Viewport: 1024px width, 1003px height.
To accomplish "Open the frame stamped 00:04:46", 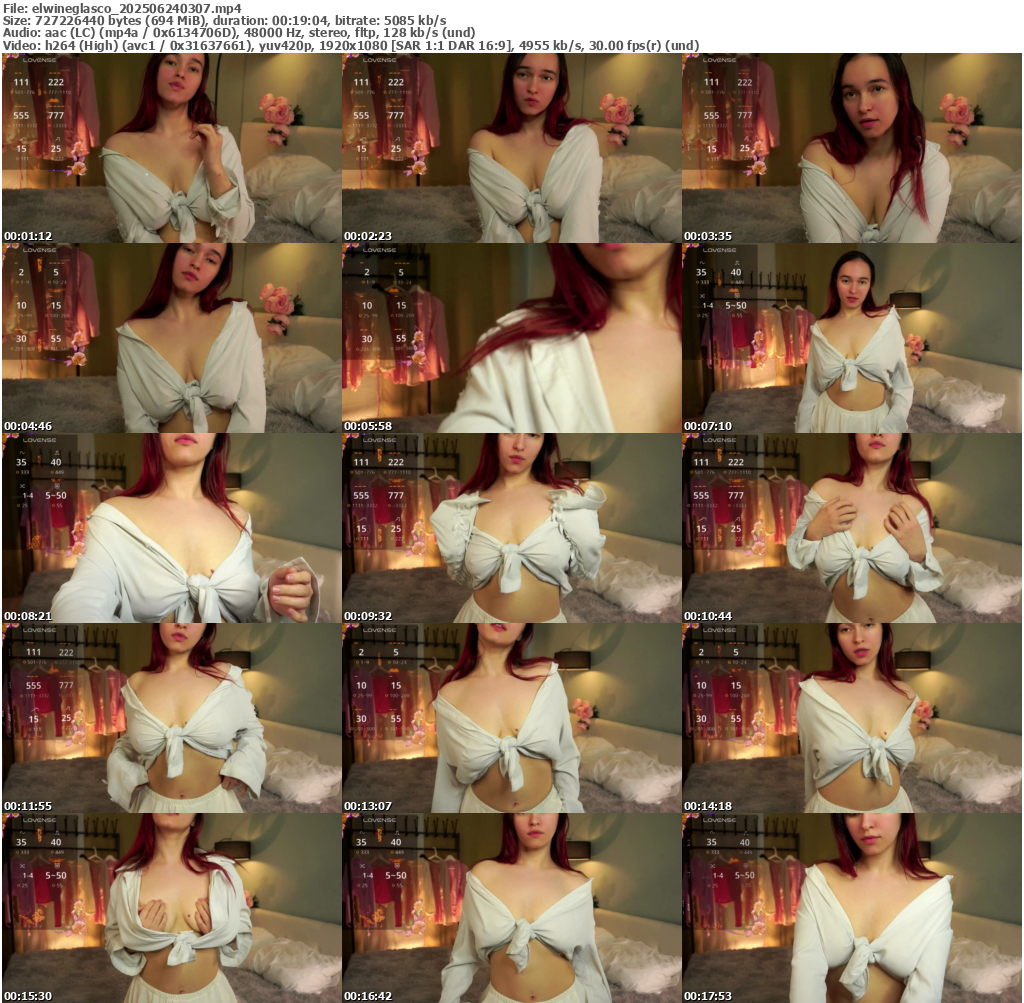I will click(171, 338).
